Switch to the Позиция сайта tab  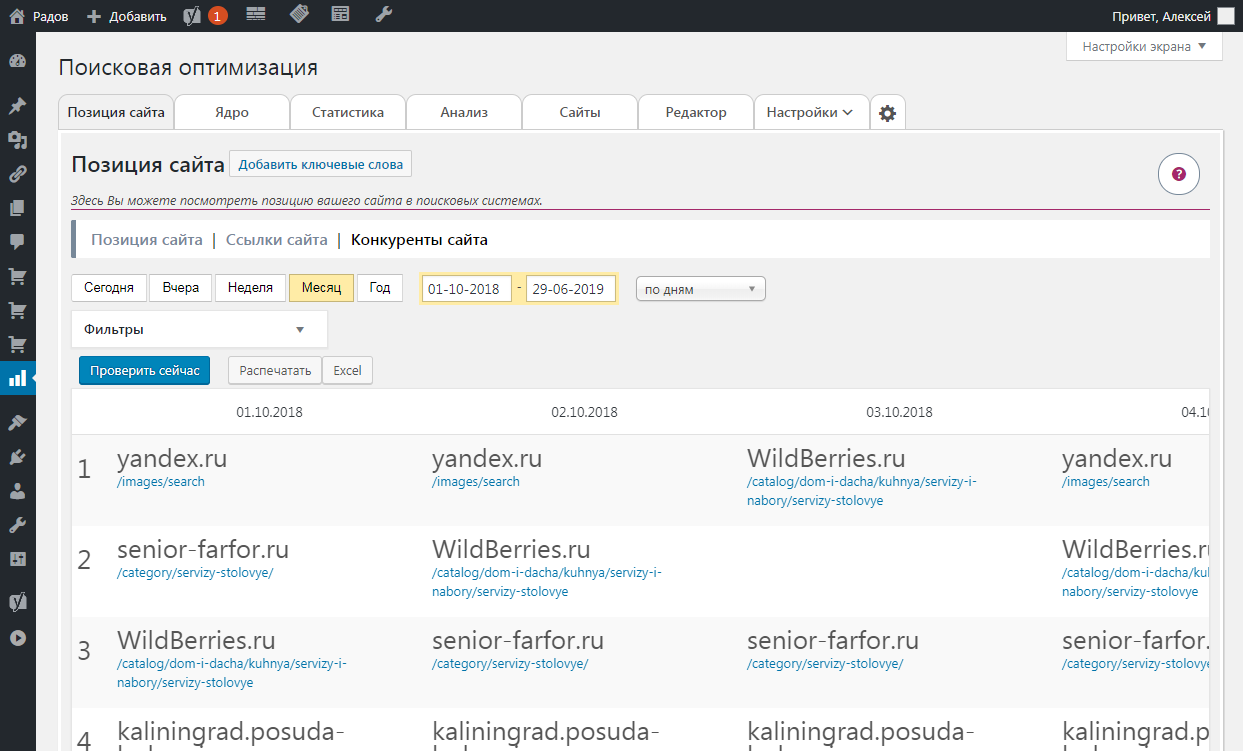116,113
